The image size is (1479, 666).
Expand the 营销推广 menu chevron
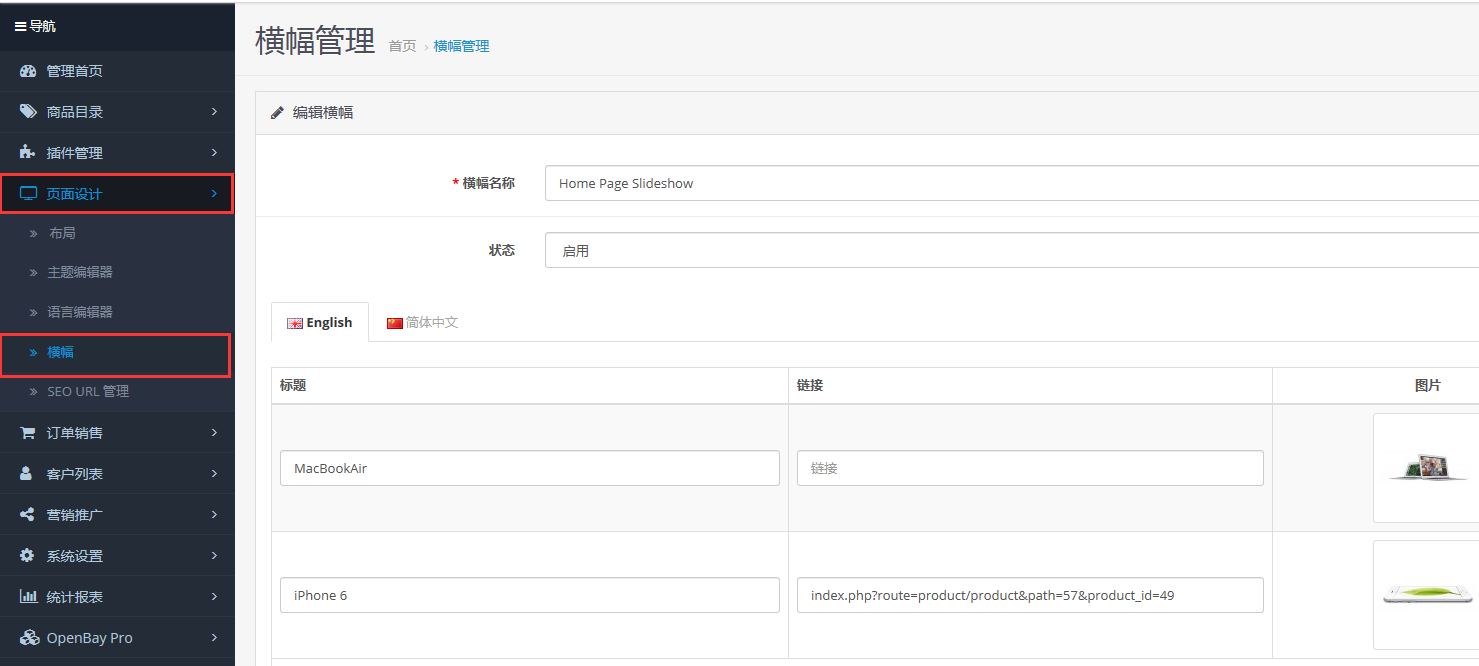pos(214,515)
